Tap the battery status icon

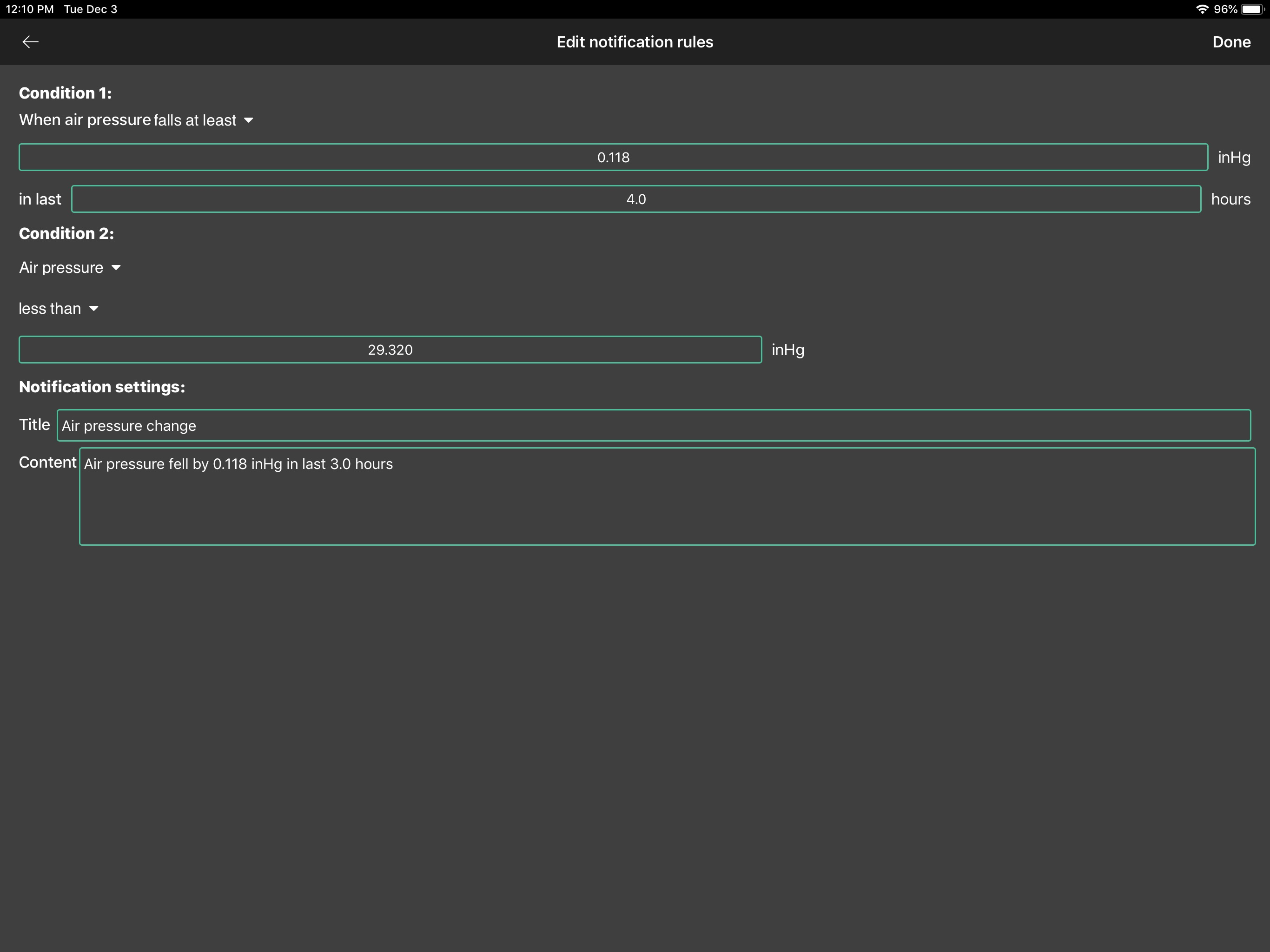click(x=1251, y=9)
